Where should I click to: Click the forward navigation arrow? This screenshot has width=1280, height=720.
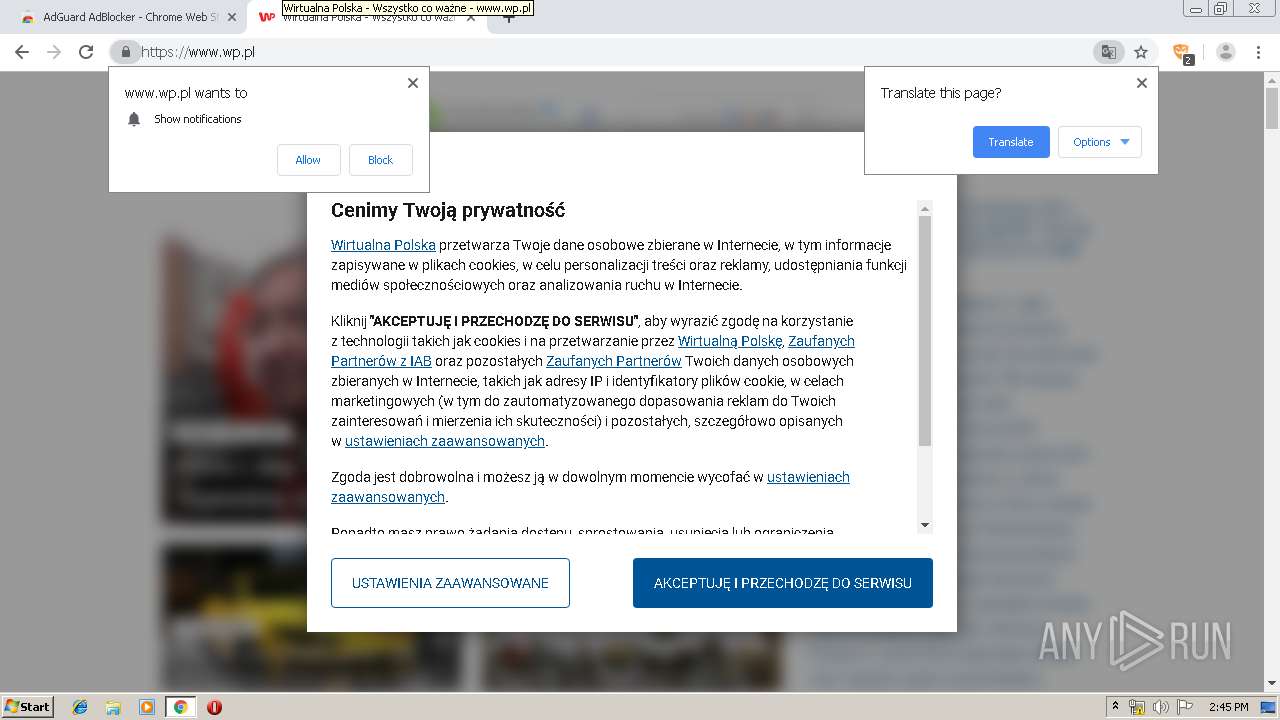[54, 52]
